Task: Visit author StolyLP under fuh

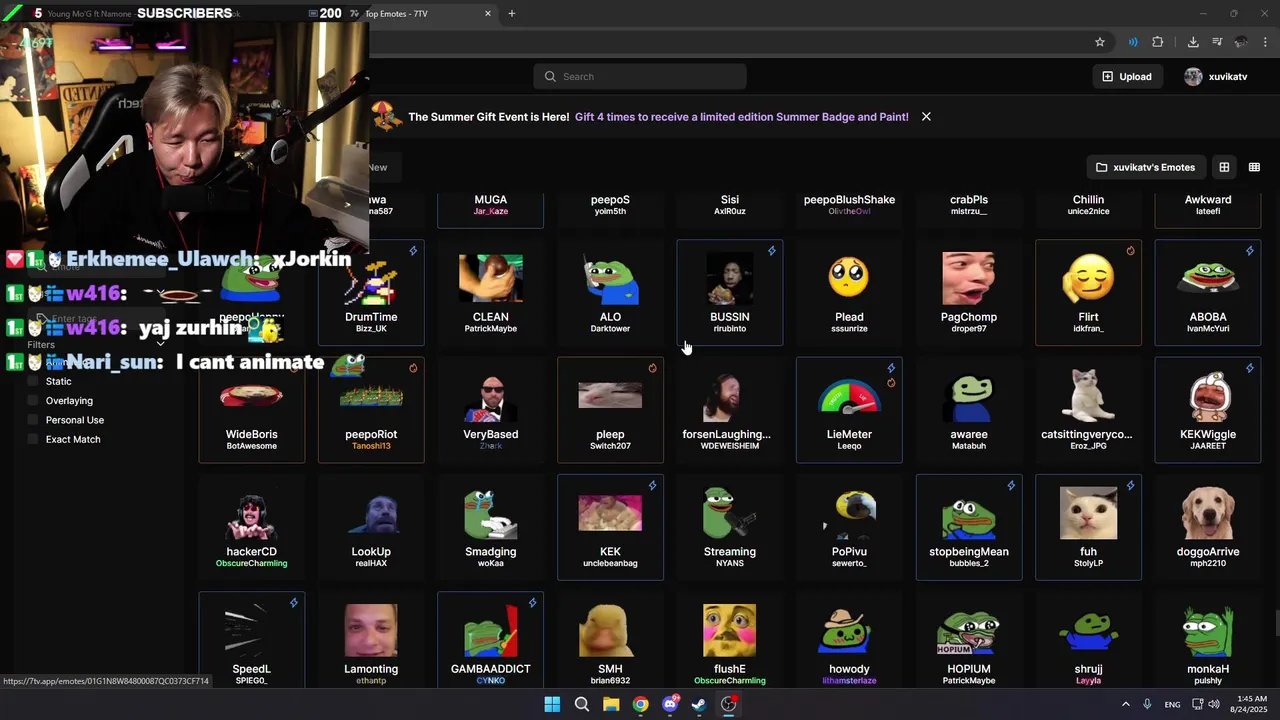Action: point(1088,563)
